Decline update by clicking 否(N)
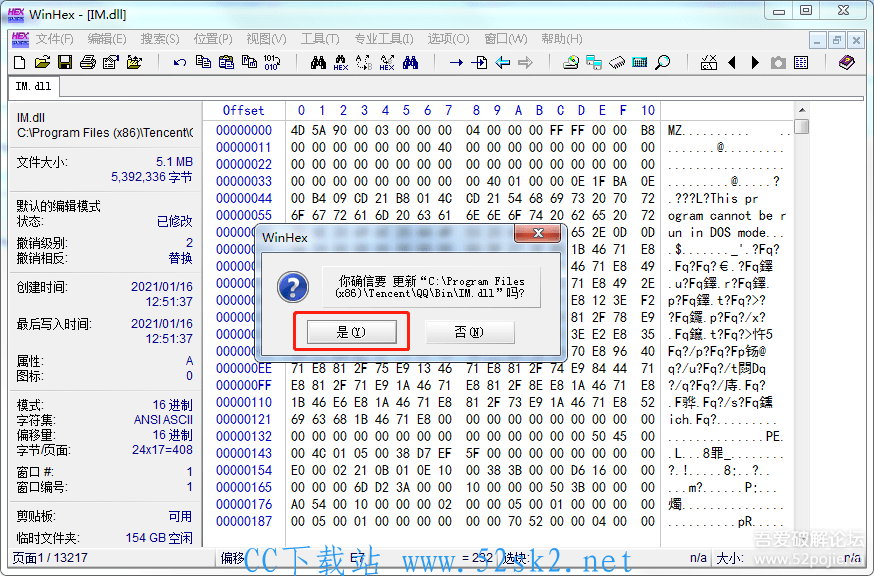 [469, 332]
